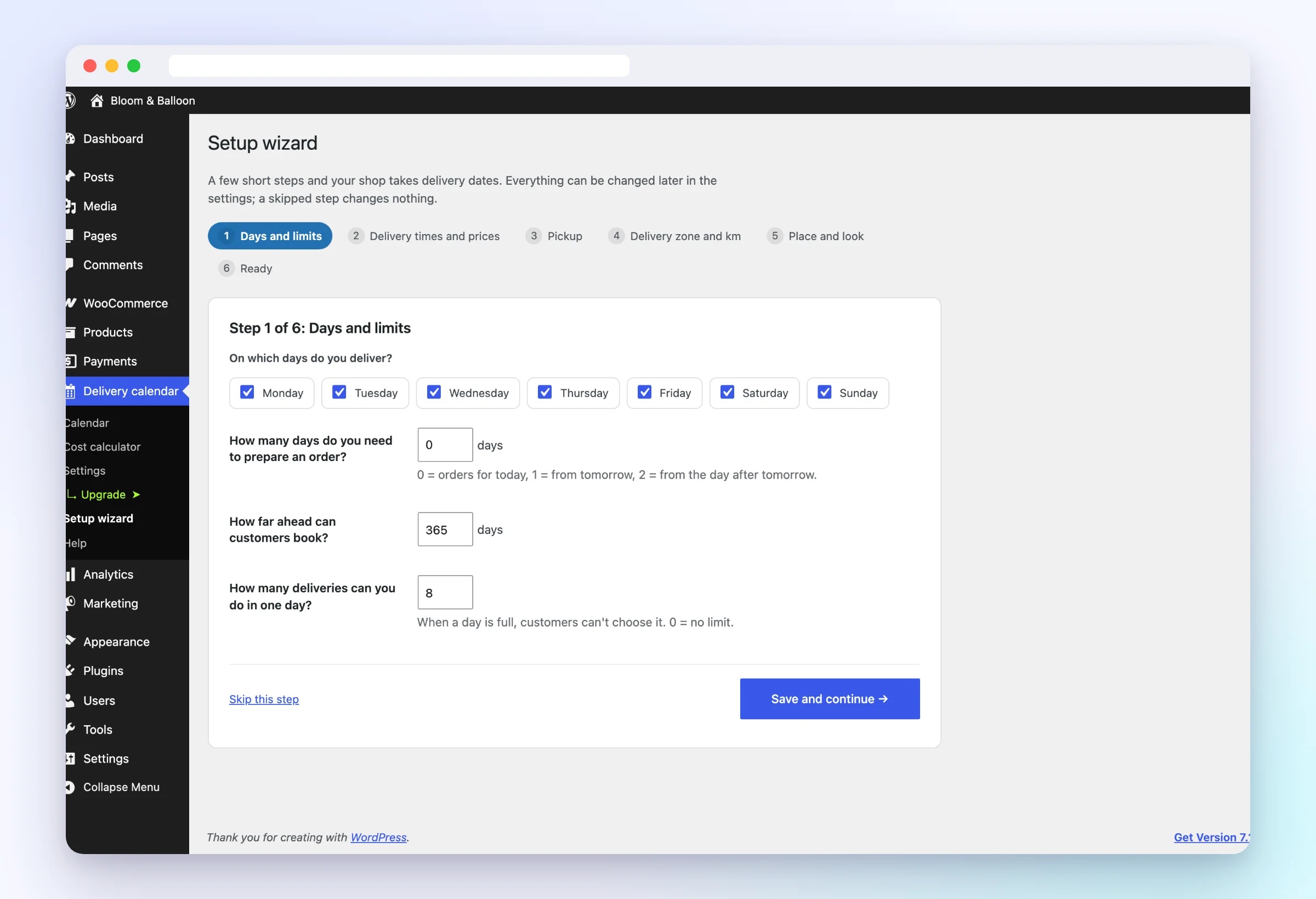
Task: Focus the booking ahead days field showing 365
Action: pyautogui.click(x=445, y=530)
